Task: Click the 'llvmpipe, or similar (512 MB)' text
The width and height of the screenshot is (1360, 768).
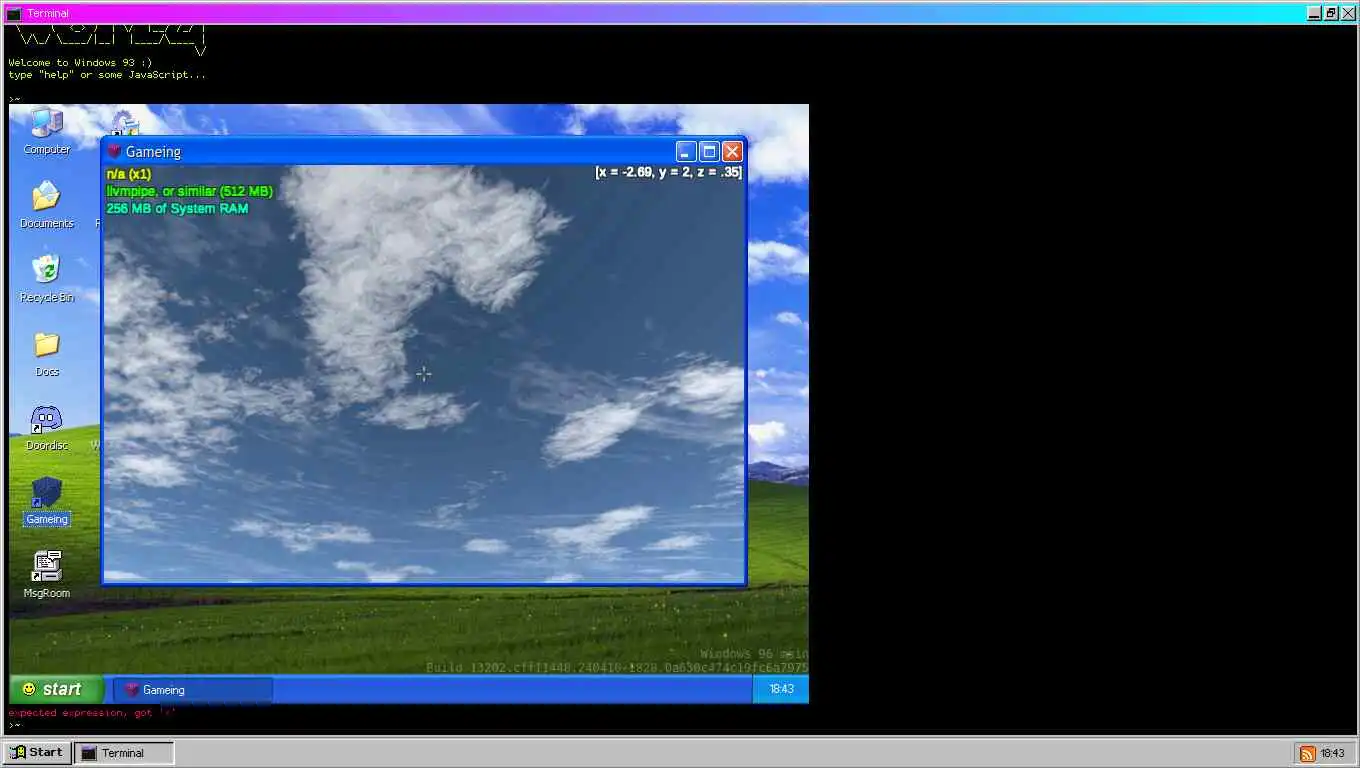Action: point(189,191)
